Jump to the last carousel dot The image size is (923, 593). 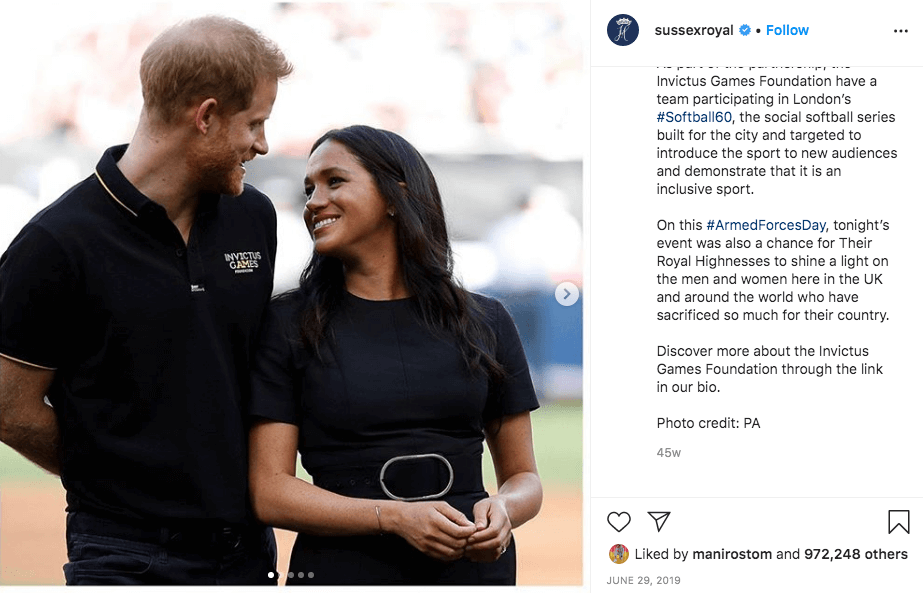pyautogui.click(x=311, y=575)
